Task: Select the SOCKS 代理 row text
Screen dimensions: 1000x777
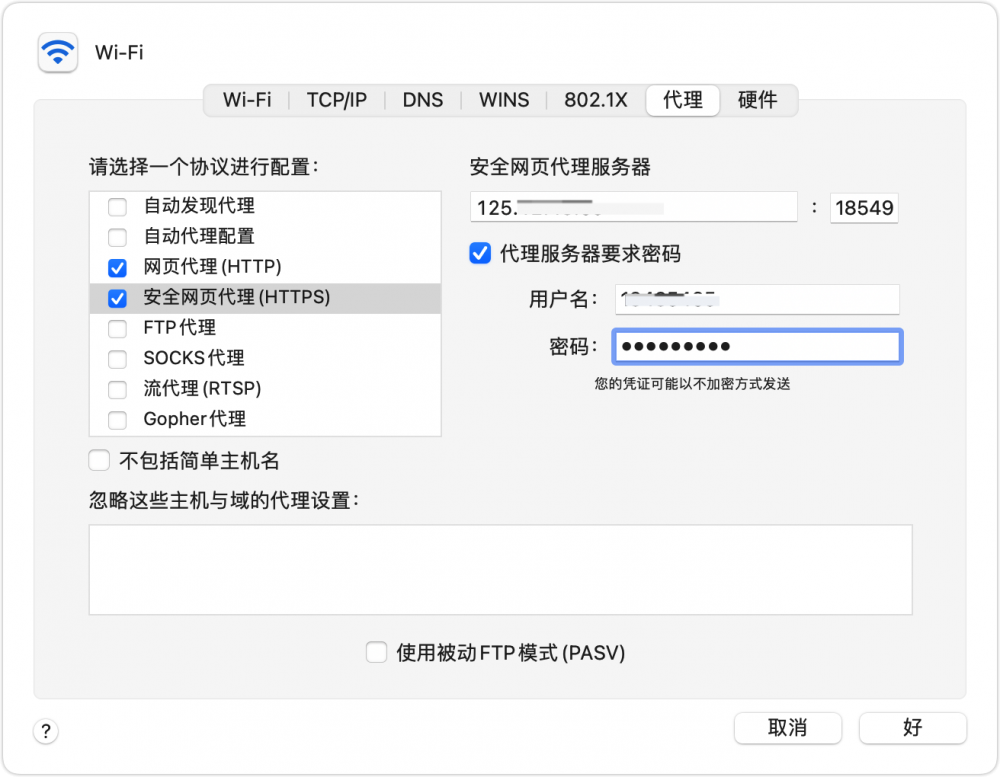Action: [x=194, y=358]
